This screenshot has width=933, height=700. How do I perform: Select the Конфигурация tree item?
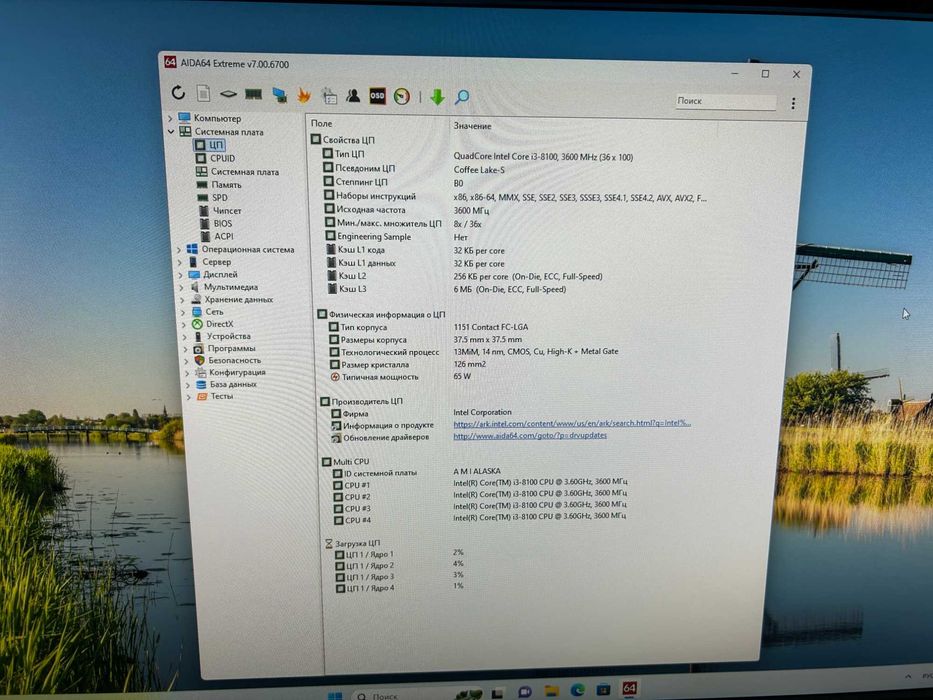tap(231, 373)
